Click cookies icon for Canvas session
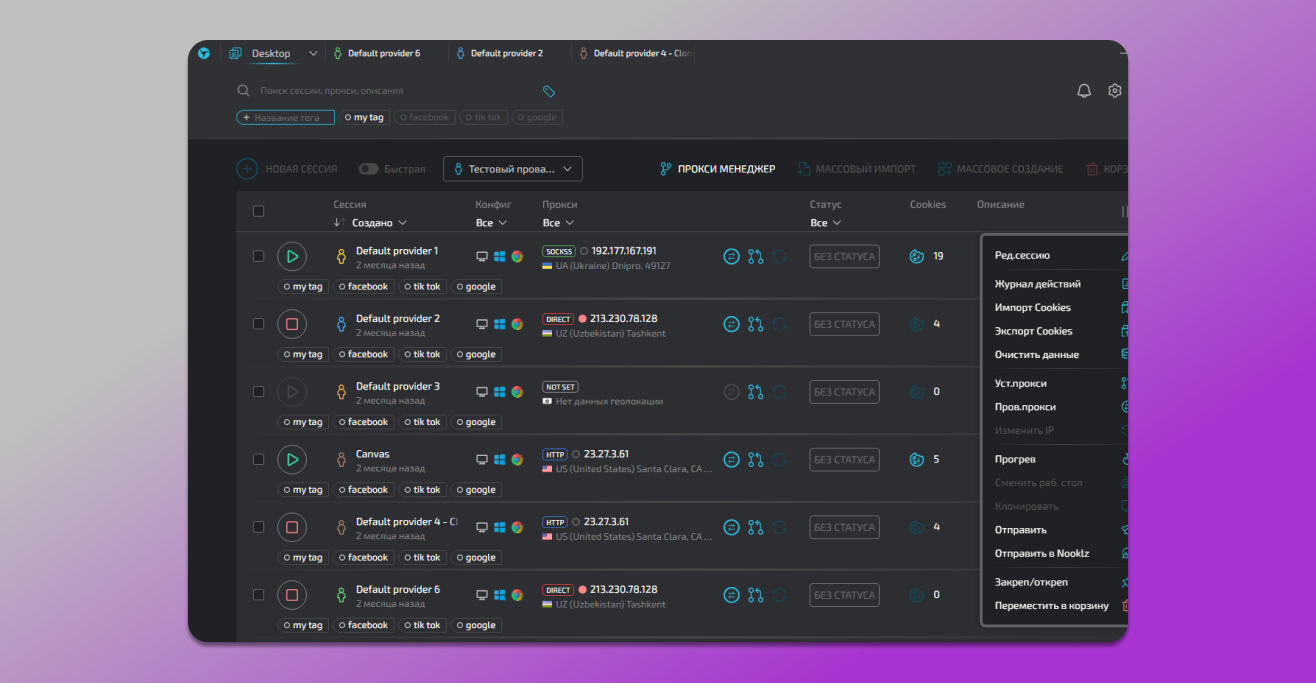Image resolution: width=1316 pixels, height=683 pixels. click(916, 460)
